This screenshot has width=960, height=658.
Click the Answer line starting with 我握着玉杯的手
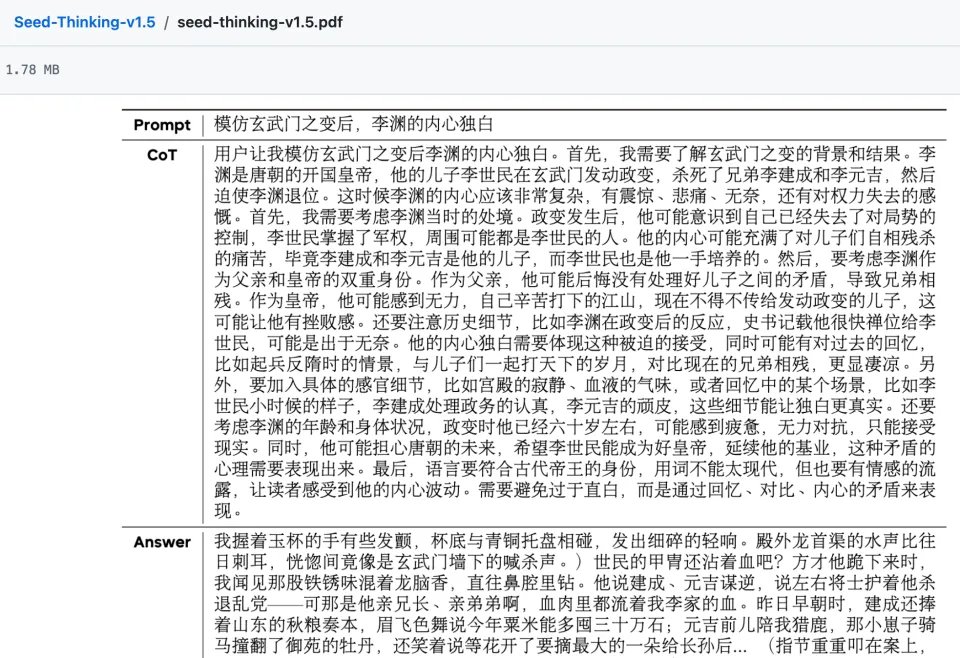coord(575,542)
